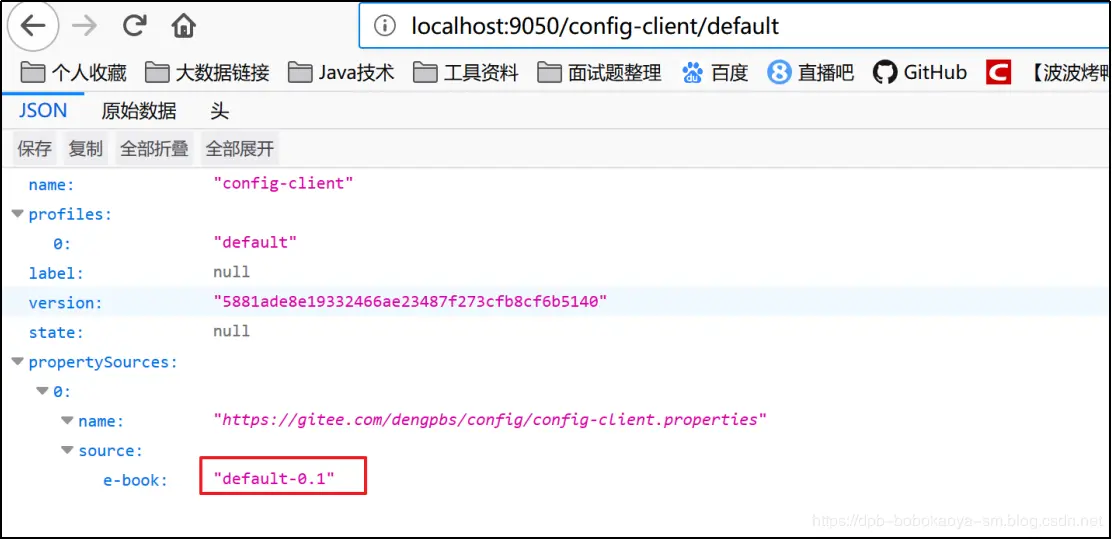This screenshot has width=1112, height=539.
Task: Open the GitHub bookmark
Action: [x=920, y=72]
